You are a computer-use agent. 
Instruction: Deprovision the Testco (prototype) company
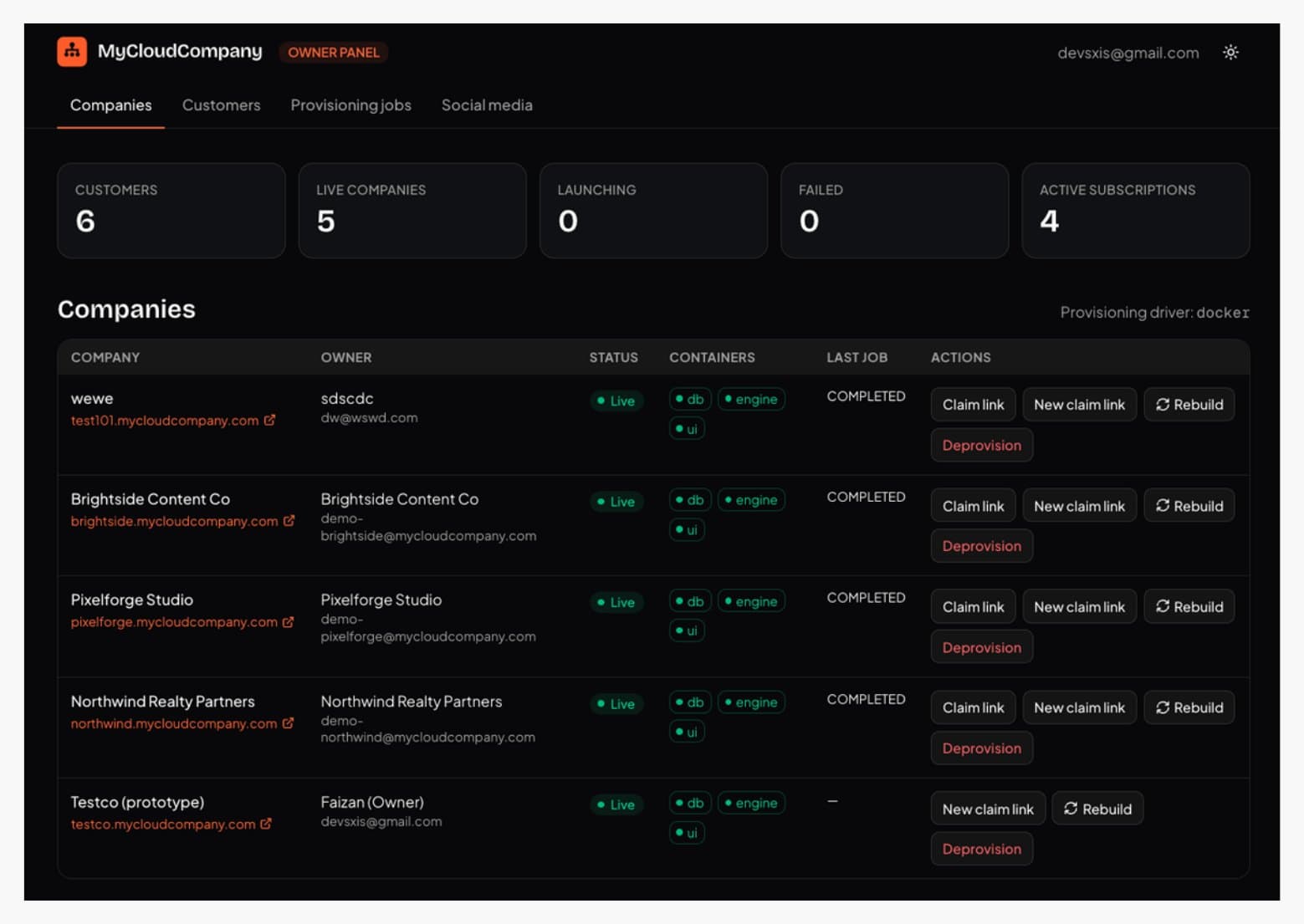pos(981,849)
